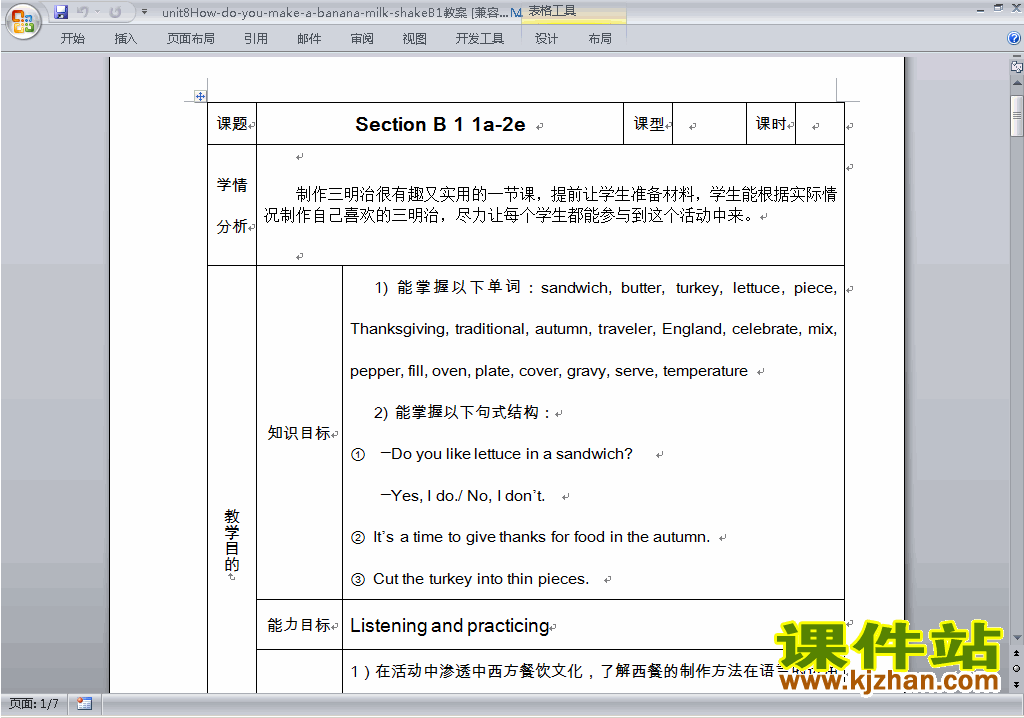Click the 页面: 1/7 status bar indicator
The image size is (1024, 718).
(33, 704)
